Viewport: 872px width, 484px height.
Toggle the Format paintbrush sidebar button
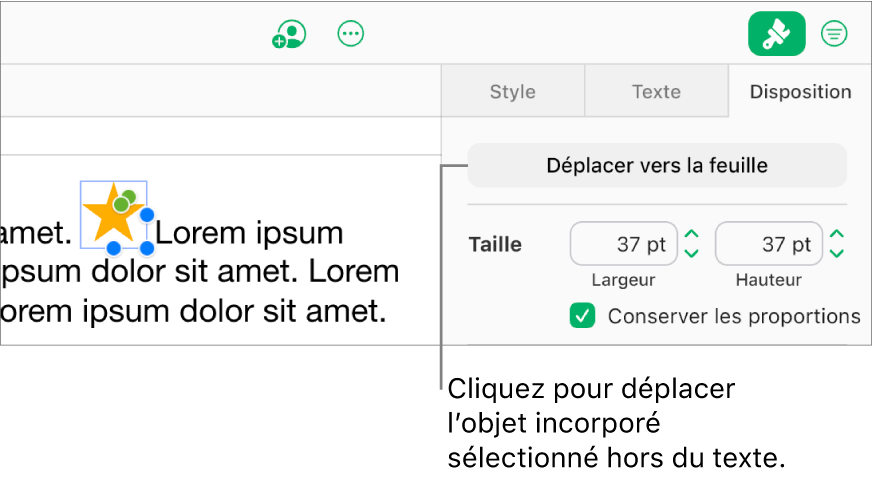tap(776, 34)
